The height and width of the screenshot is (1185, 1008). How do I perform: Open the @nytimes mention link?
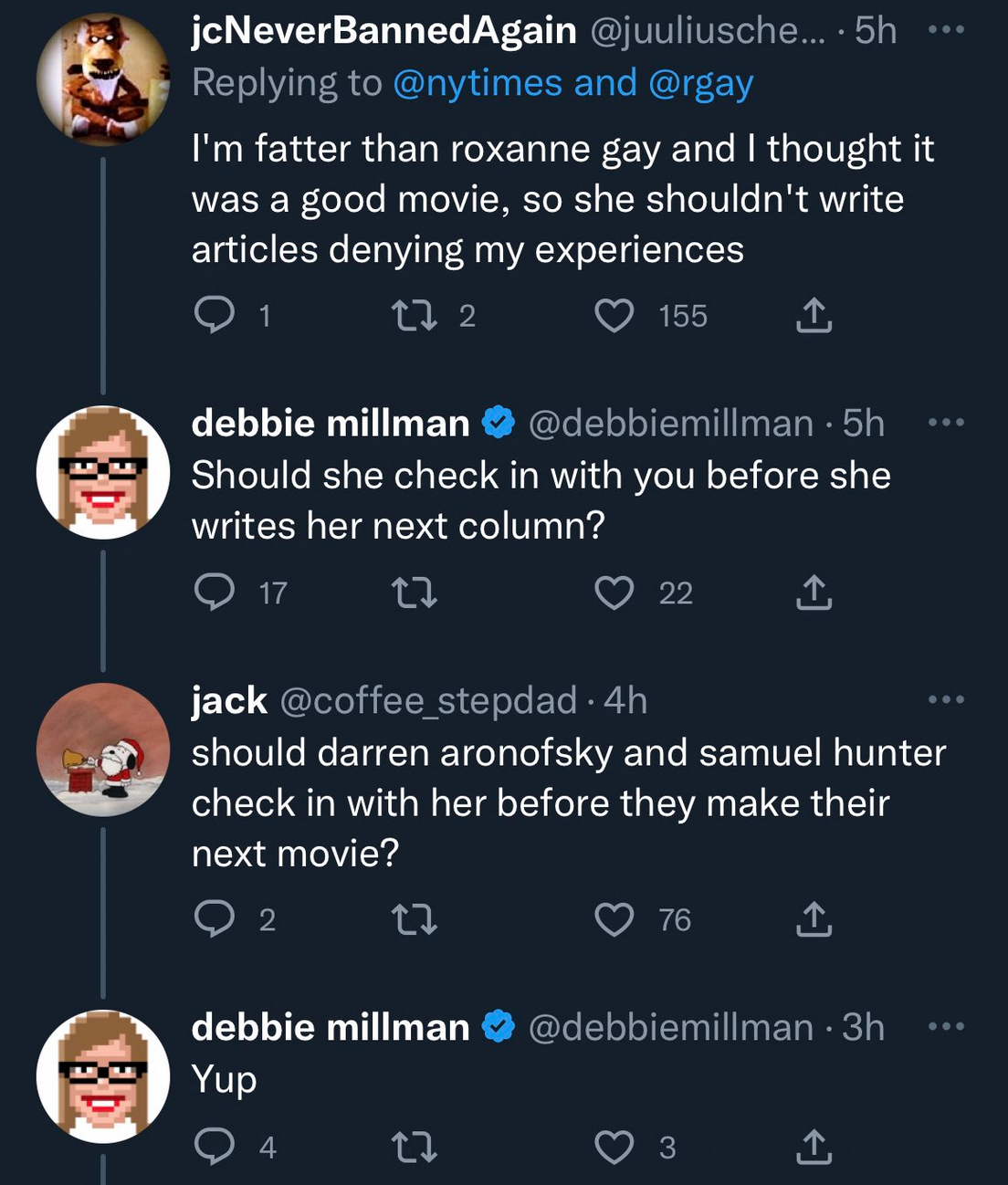478,83
